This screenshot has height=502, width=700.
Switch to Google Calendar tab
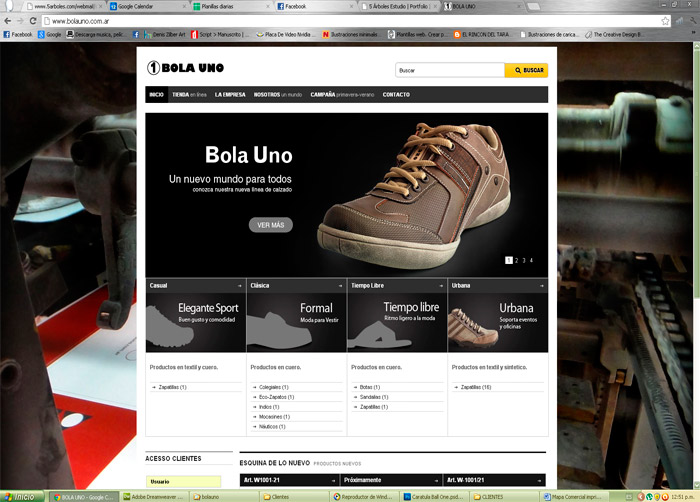145,7
